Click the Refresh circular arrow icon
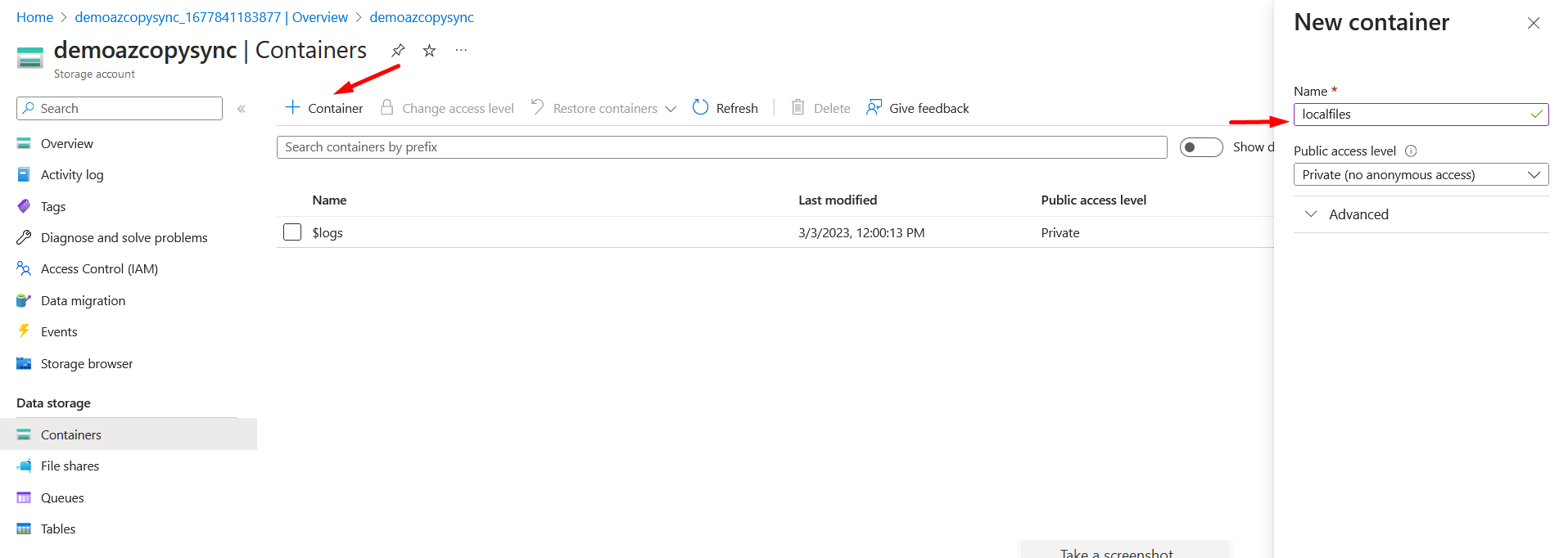The image size is (1568, 558). coord(700,107)
